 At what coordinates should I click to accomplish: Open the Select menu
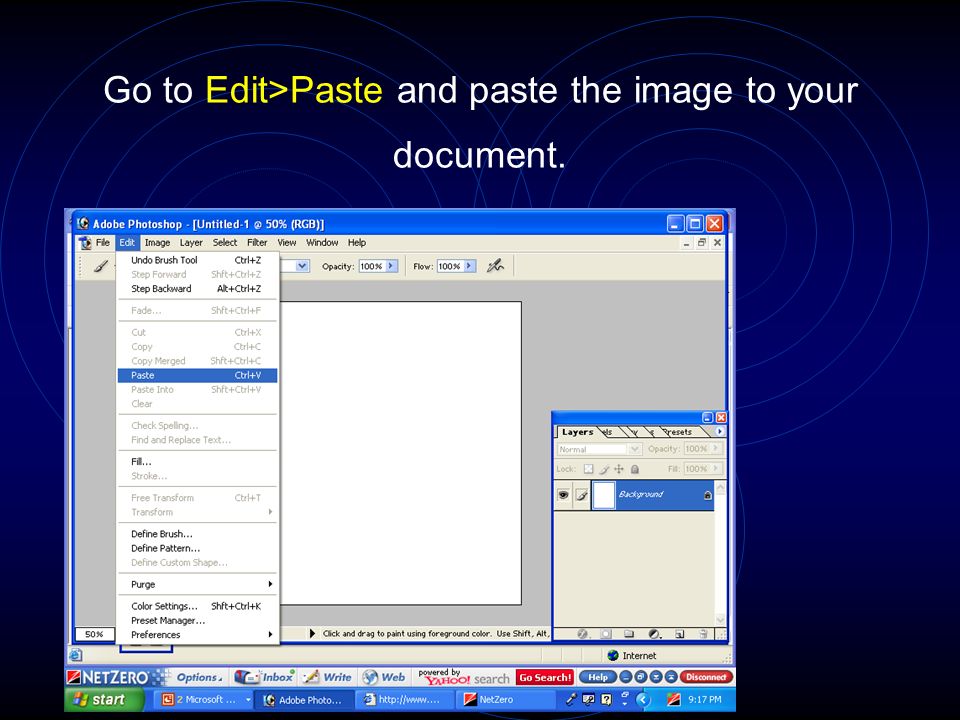[225, 242]
